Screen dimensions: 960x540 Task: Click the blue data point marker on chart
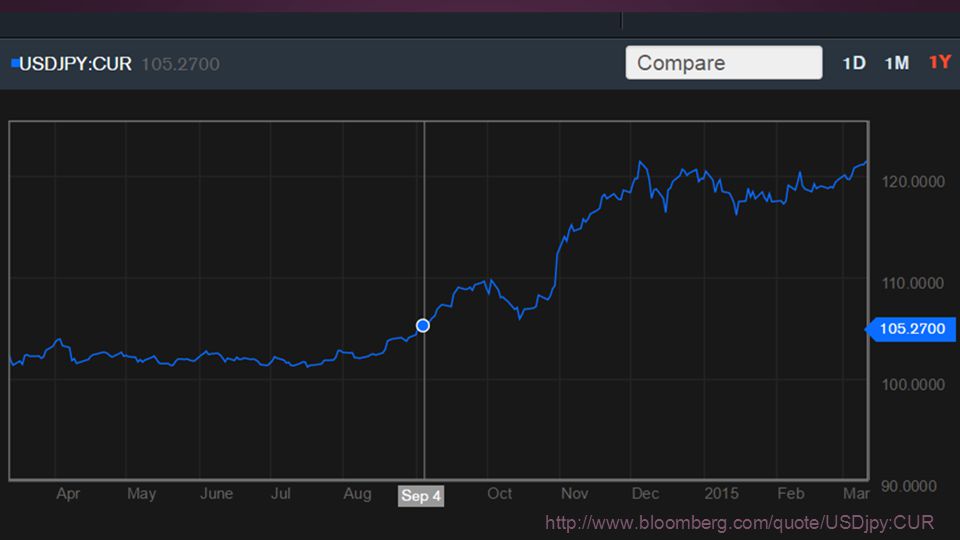(423, 326)
